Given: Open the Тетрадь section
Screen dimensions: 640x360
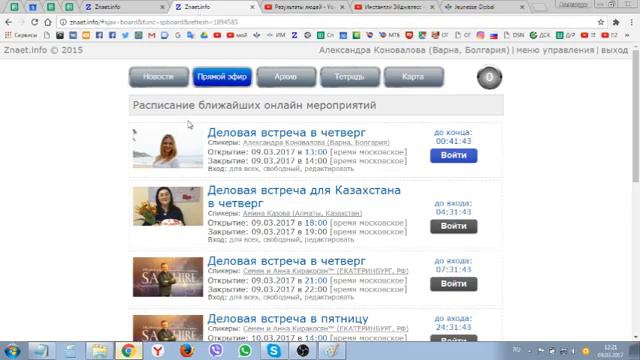Looking at the screenshot, I should [x=350, y=77].
